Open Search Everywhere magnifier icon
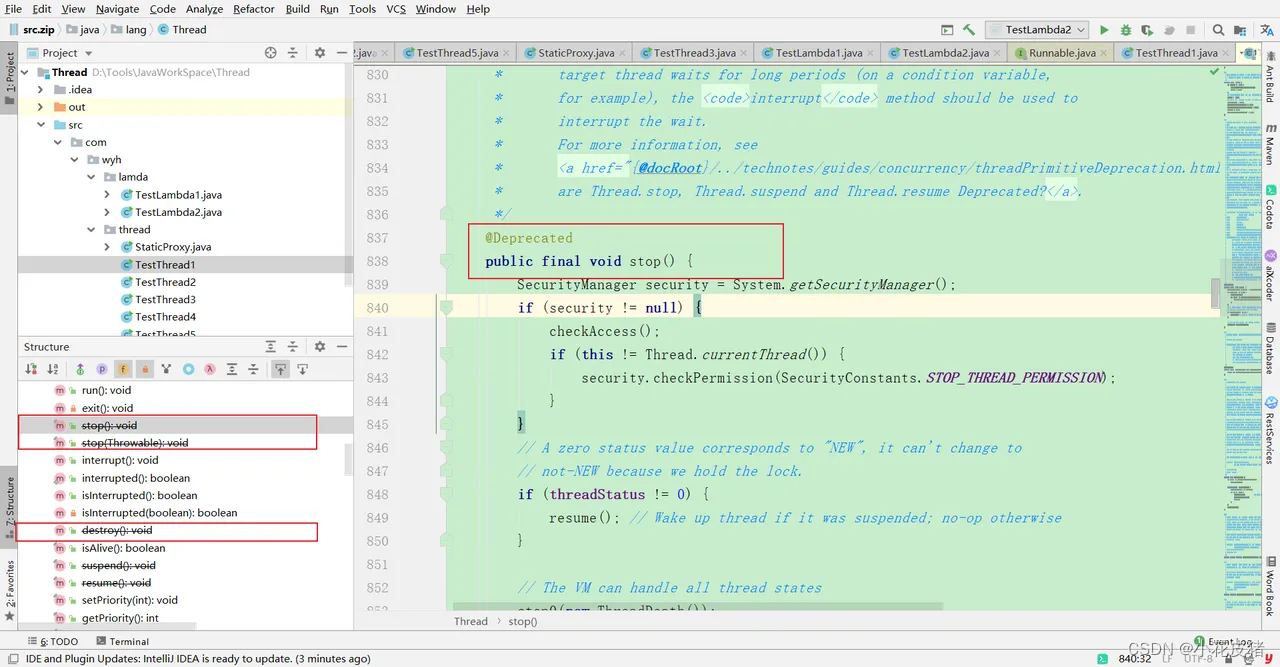The image size is (1280, 667). tap(1218, 30)
